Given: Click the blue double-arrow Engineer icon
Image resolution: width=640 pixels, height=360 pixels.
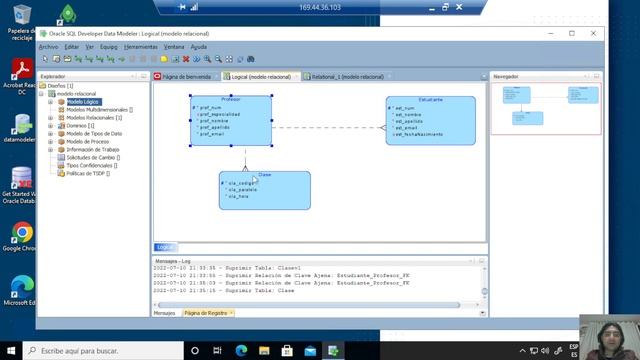Looking at the screenshot, I should (x=197, y=59).
